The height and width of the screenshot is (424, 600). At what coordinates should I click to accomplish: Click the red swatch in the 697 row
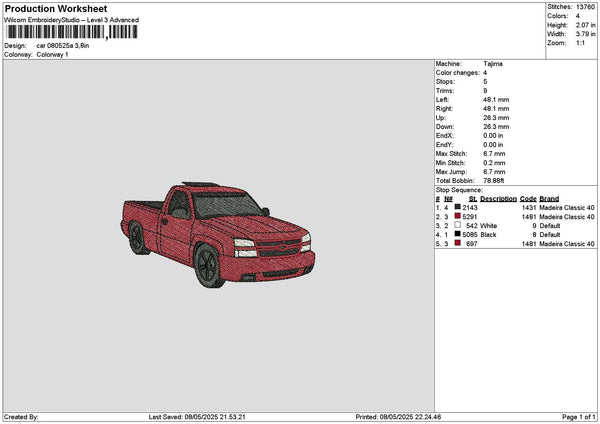[x=457, y=243]
